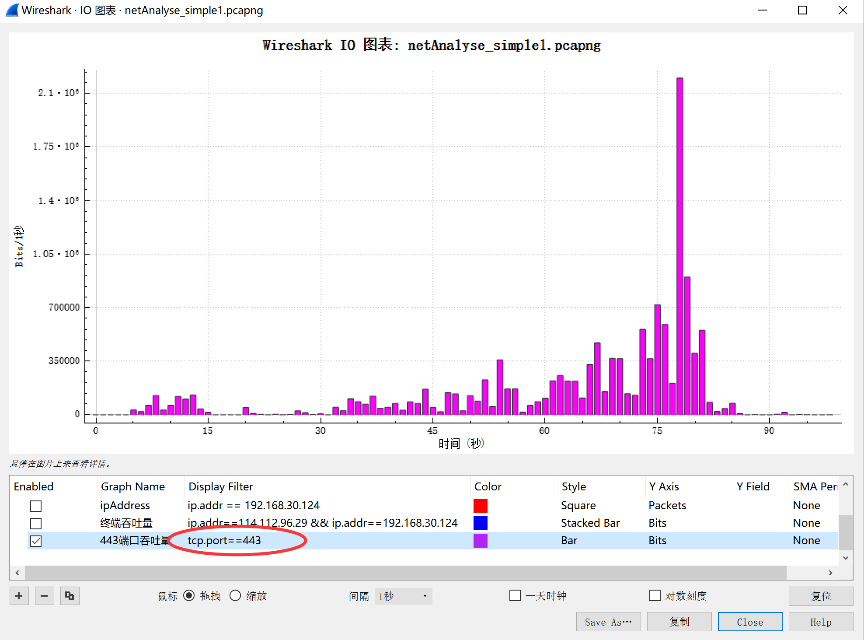Click Bits Y Axis cell in 终端吞吐量 row
Image resolution: width=864 pixels, height=640 pixels.
pos(657,523)
